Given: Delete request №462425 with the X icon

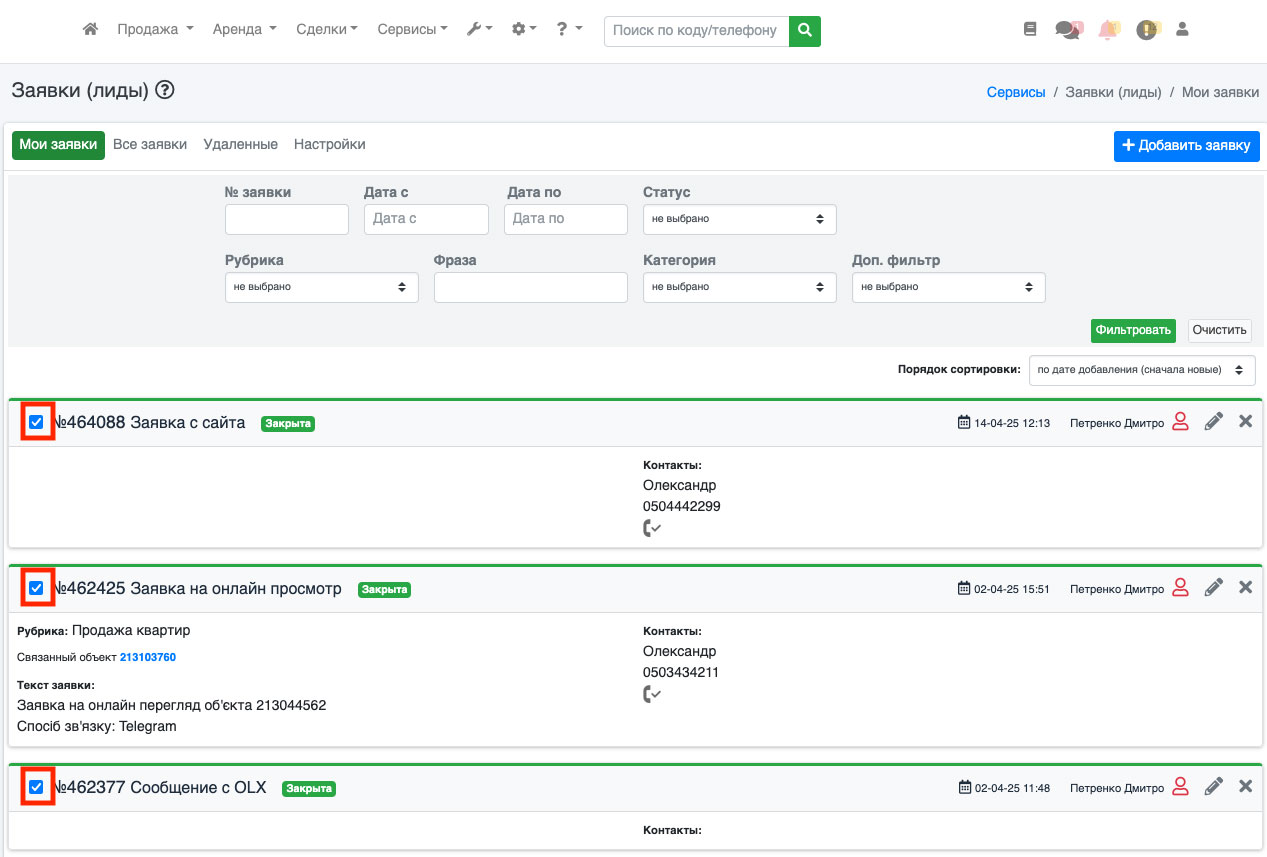Looking at the screenshot, I should click(1245, 588).
